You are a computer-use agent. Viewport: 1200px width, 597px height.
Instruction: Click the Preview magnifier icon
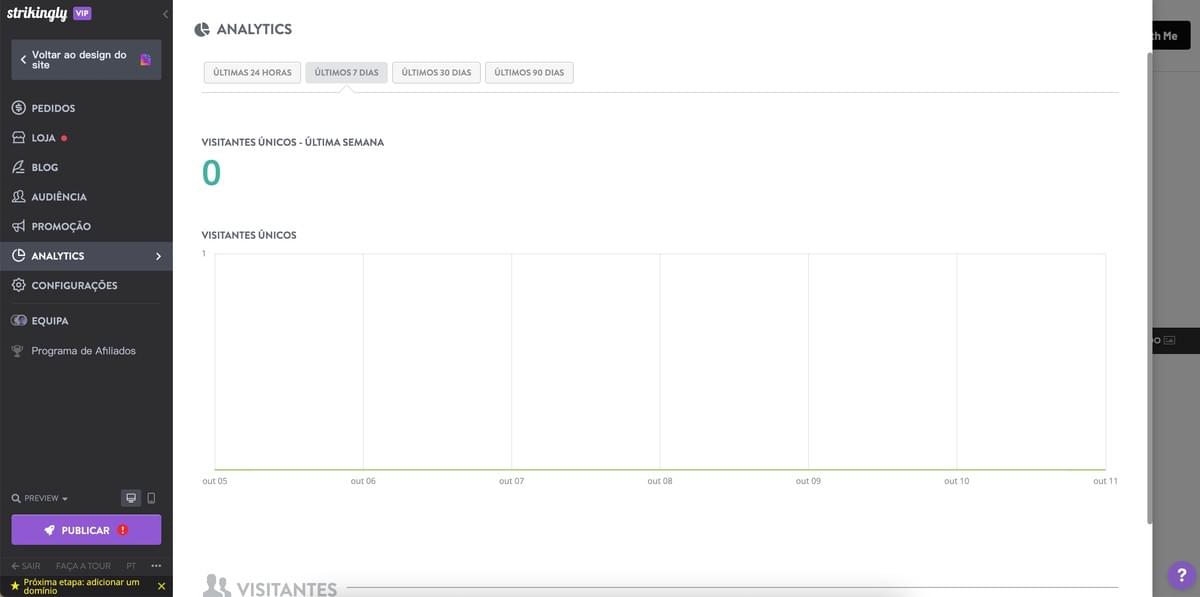pos(16,498)
